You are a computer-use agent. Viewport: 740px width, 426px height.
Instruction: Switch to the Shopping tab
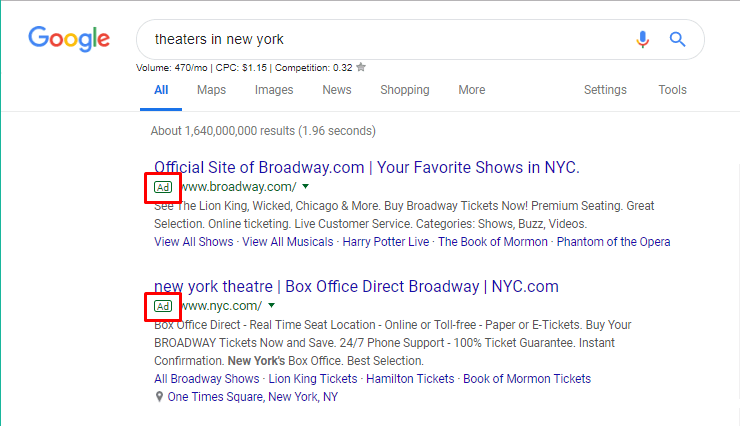click(404, 90)
